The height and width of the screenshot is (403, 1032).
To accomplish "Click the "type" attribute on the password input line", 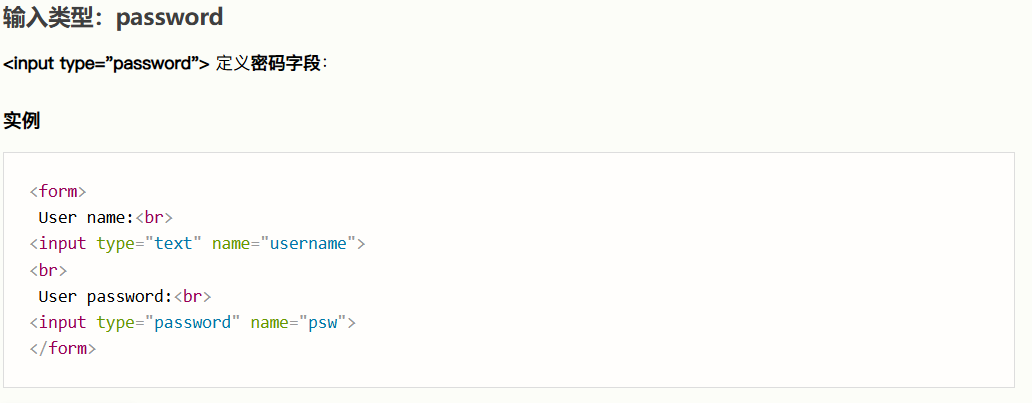I will pos(115,322).
